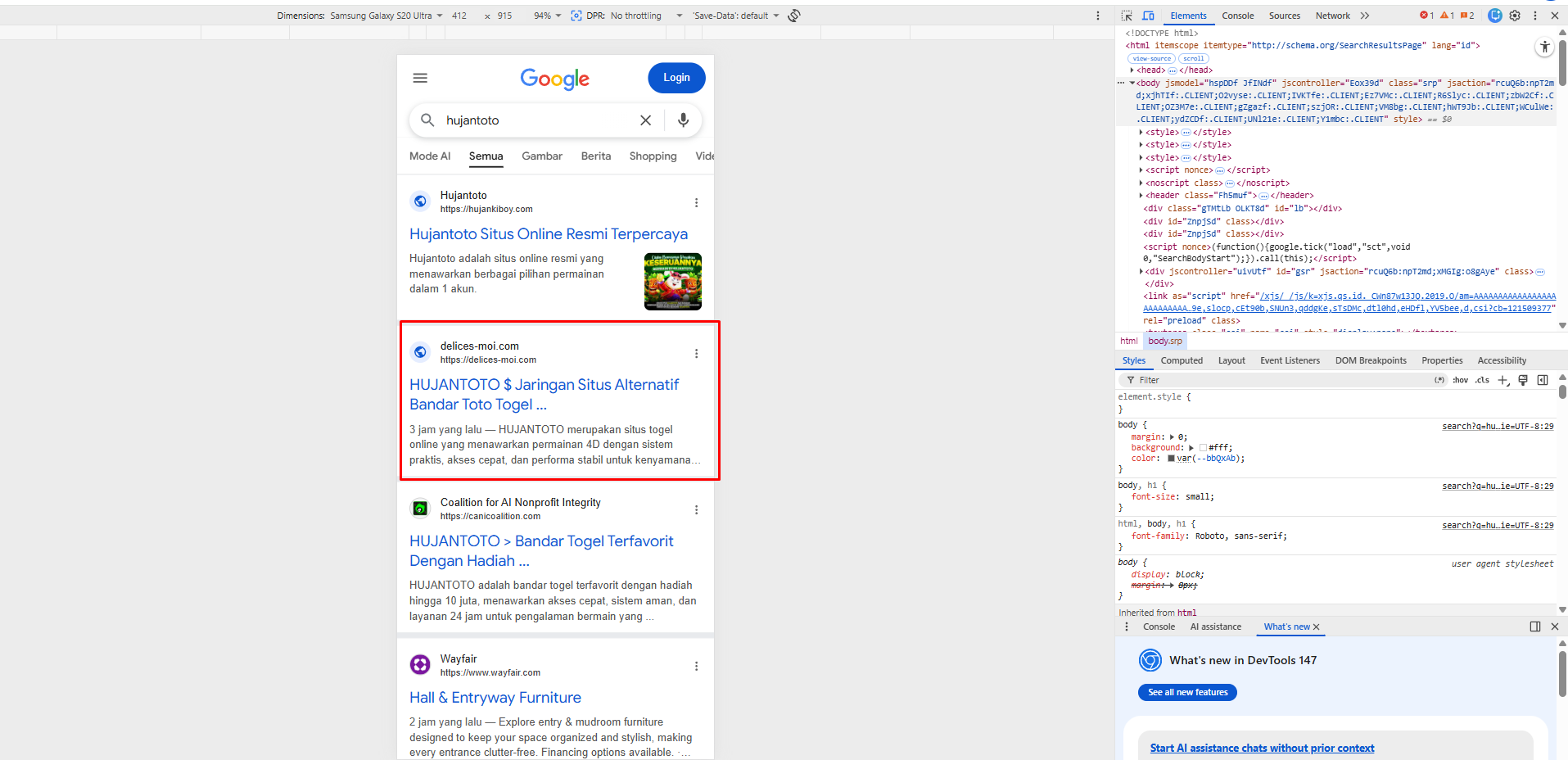Open the AI assistance icon in DevTools toolbar
1568x760 pixels.
point(1494,16)
